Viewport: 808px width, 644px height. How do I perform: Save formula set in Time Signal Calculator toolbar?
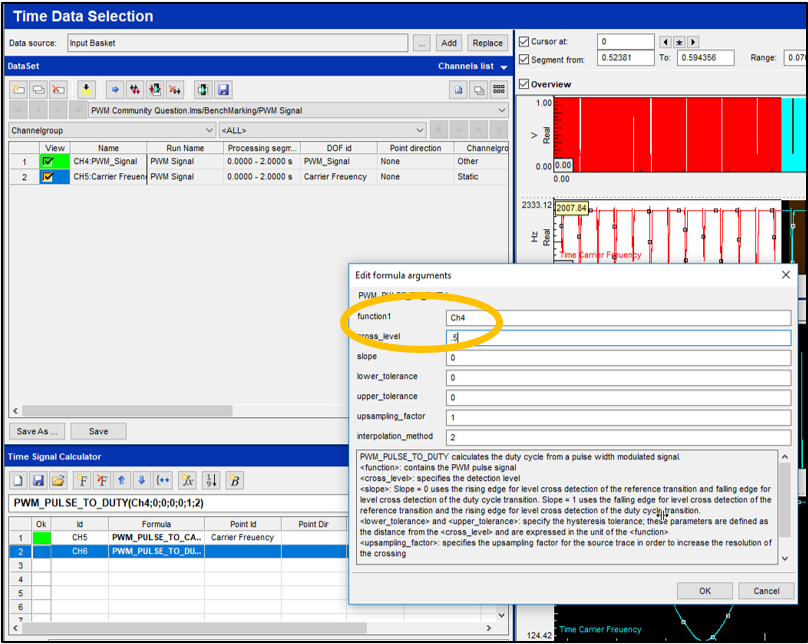tap(38, 481)
